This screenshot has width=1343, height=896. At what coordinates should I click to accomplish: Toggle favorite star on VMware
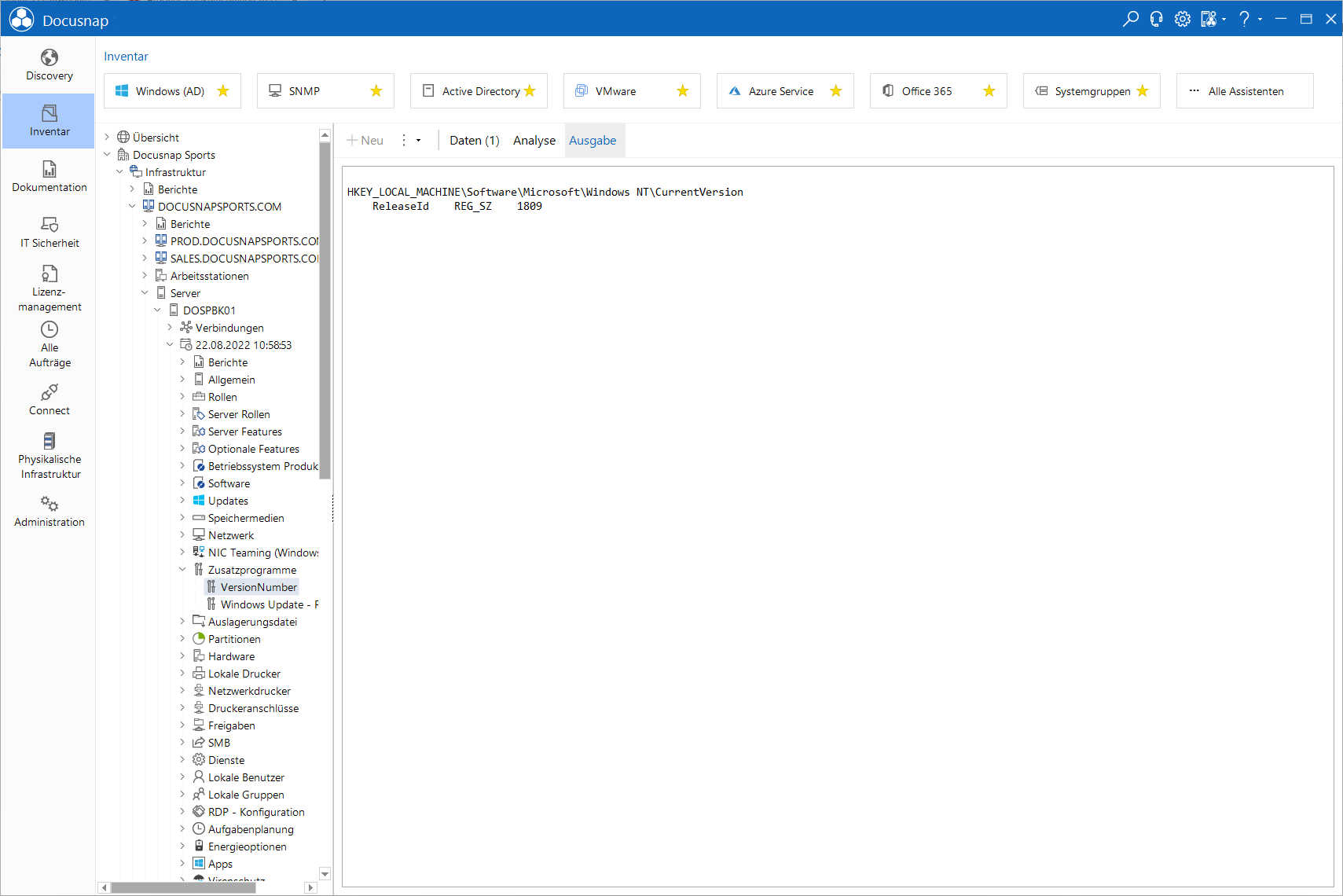(683, 91)
